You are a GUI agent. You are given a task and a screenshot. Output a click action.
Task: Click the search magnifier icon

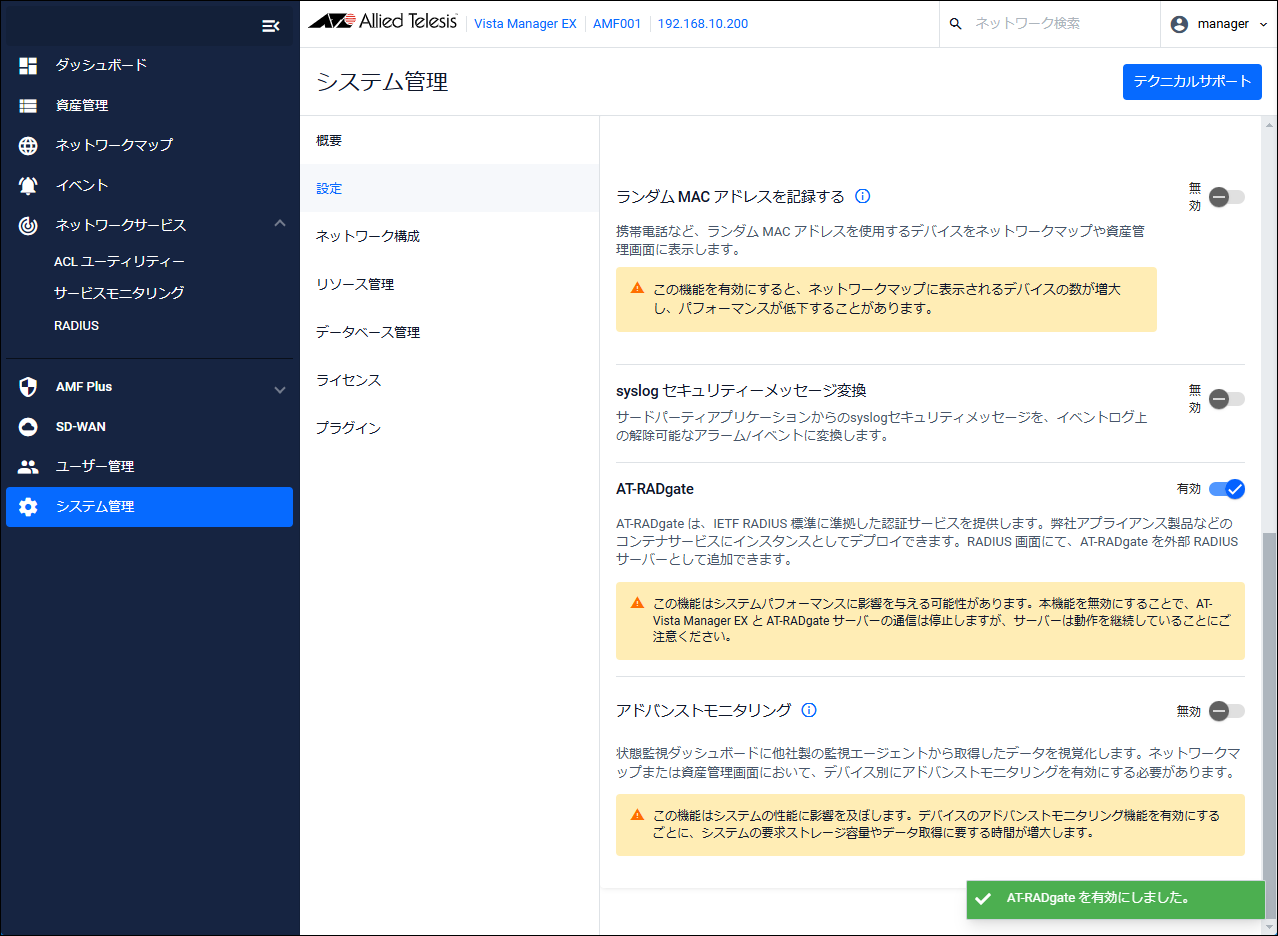pyautogui.click(x=955, y=23)
